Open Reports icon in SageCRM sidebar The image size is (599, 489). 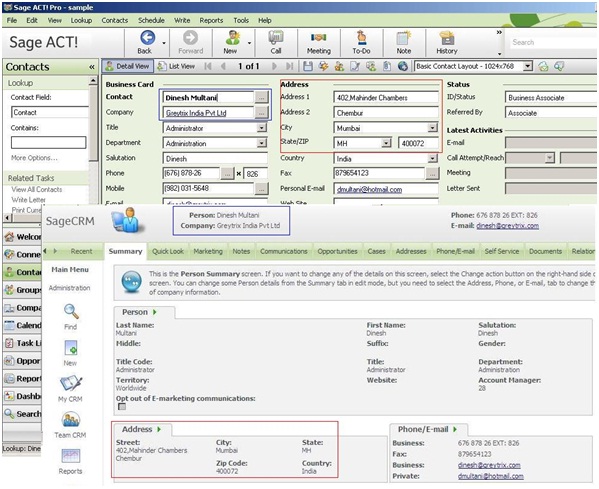point(71,455)
